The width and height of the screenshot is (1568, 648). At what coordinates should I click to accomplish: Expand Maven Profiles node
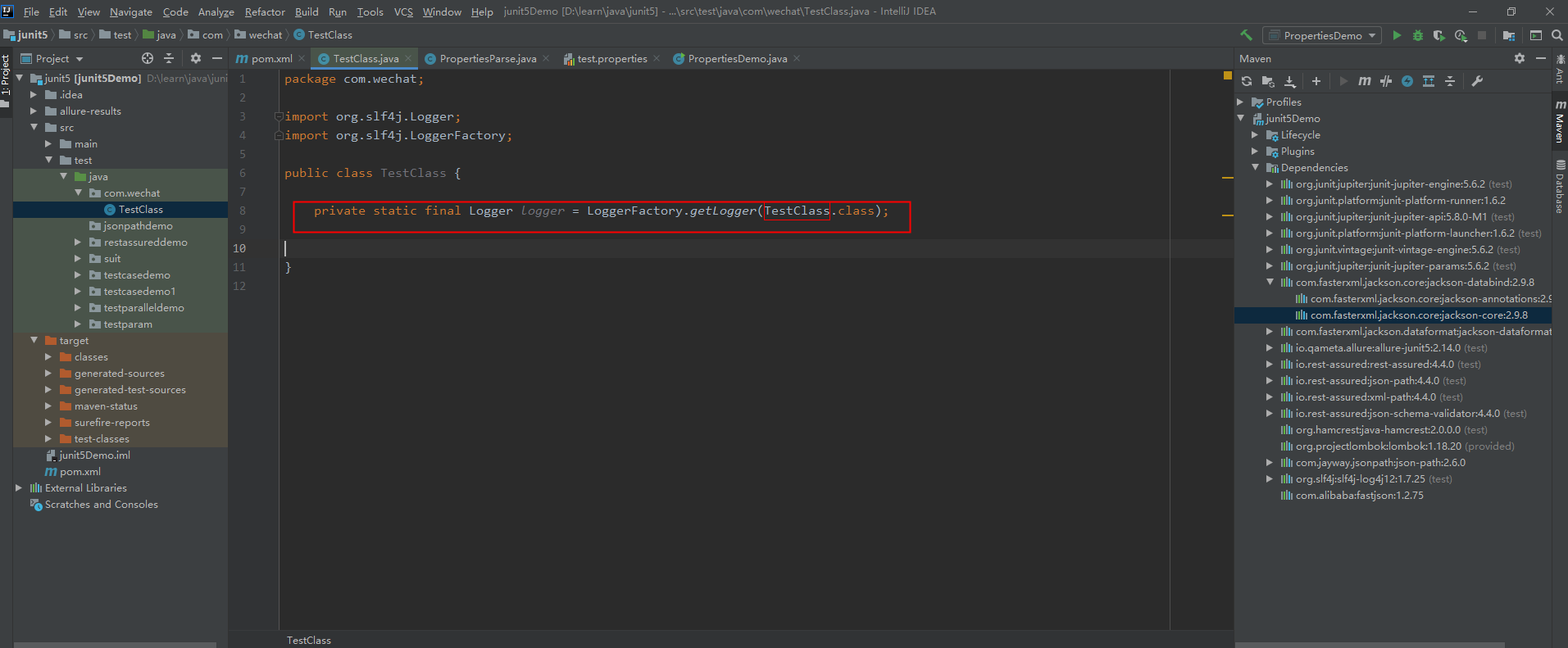pos(1240,102)
